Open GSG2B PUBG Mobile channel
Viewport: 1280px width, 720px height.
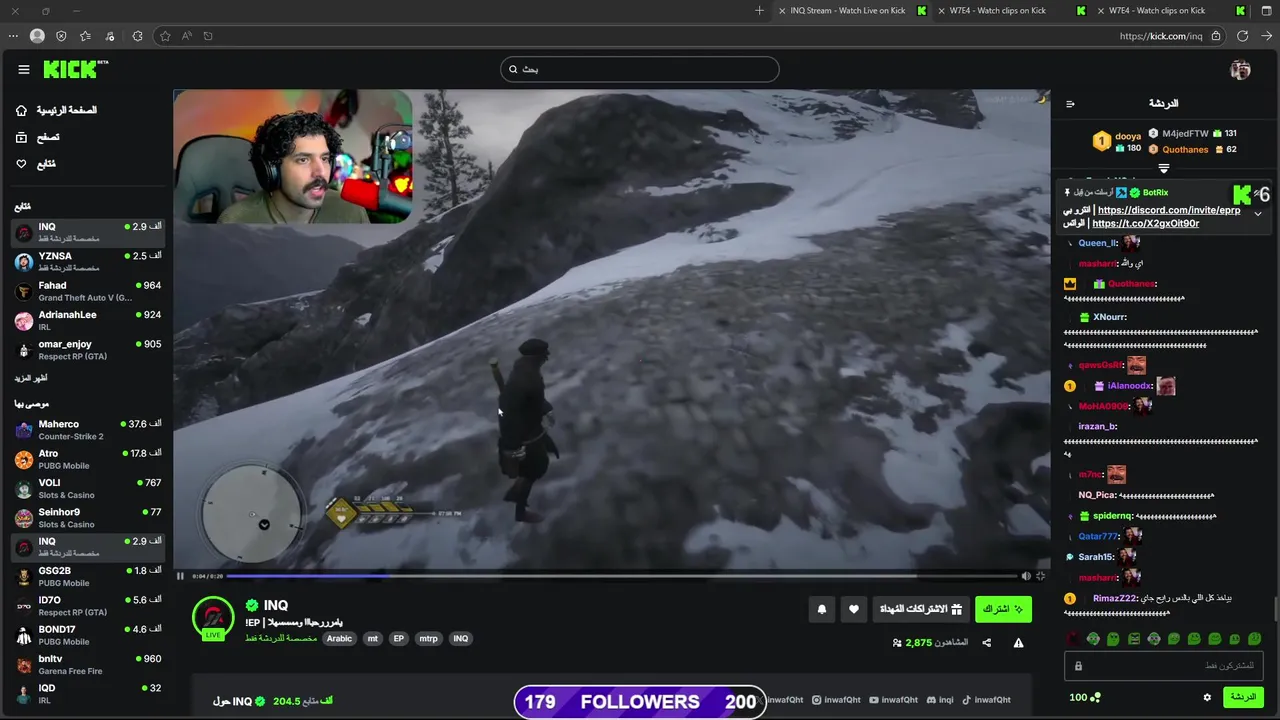coord(88,576)
